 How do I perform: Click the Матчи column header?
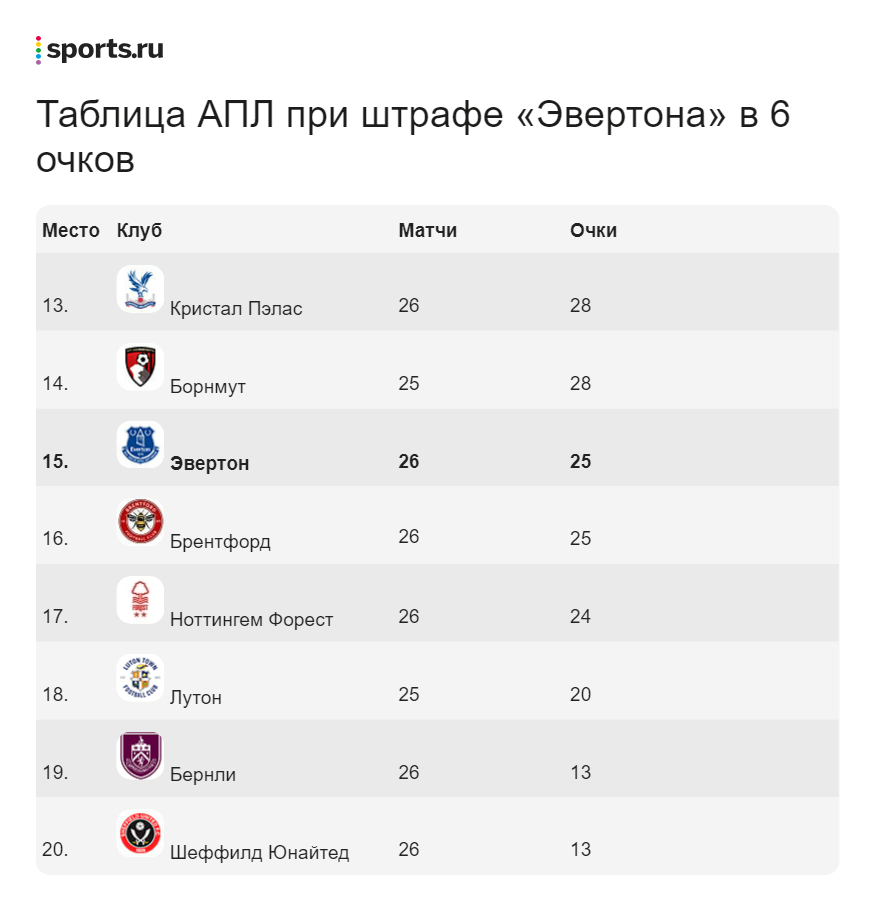tap(427, 231)
